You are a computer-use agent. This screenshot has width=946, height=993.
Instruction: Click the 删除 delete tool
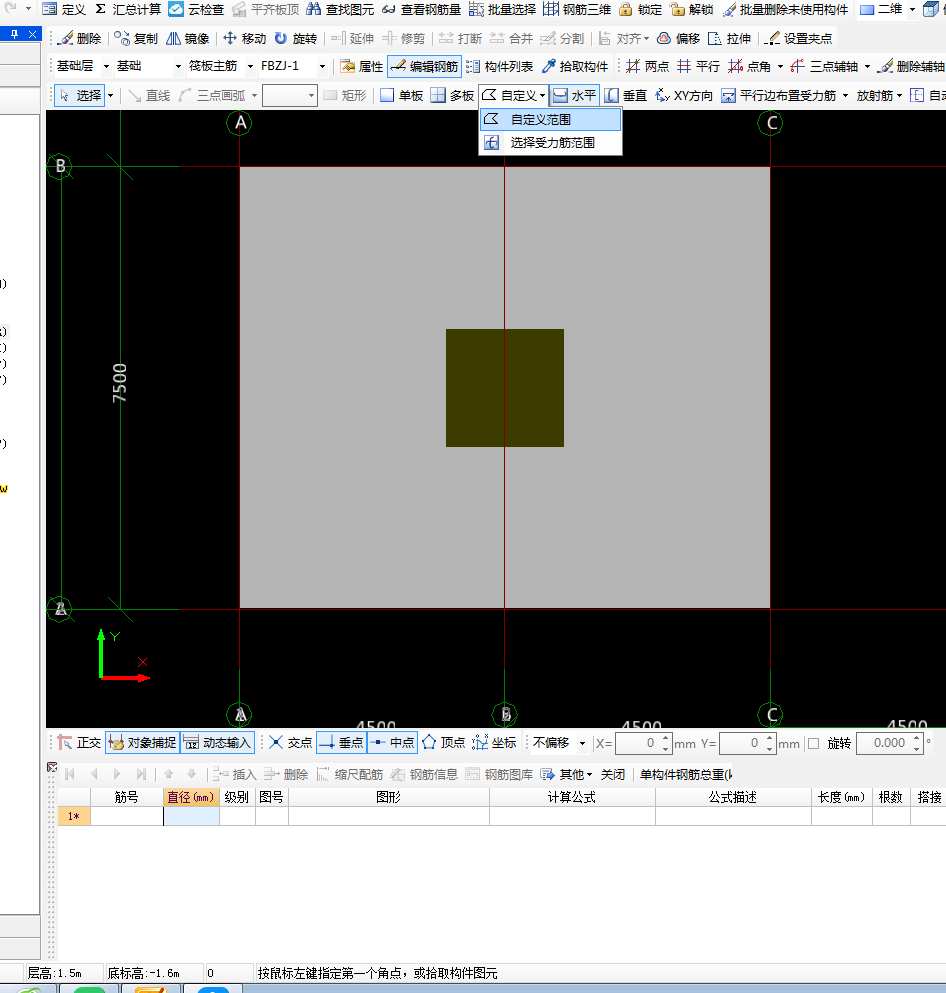tap(79, 39)
